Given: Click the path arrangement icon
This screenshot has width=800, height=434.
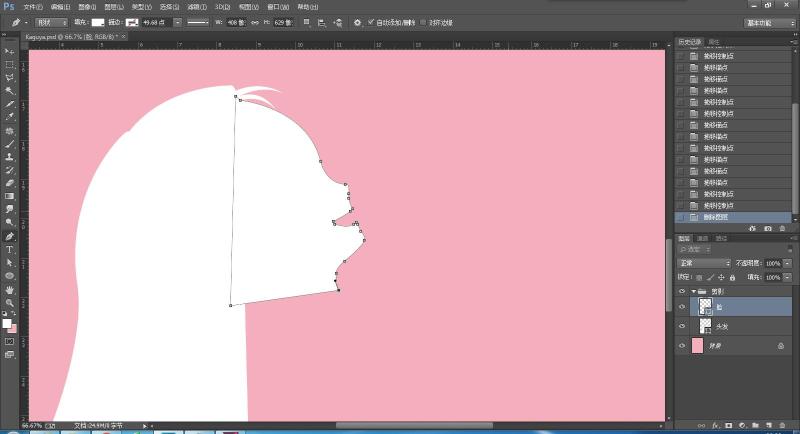Looking at the screenshot, I should coord(337,22).
